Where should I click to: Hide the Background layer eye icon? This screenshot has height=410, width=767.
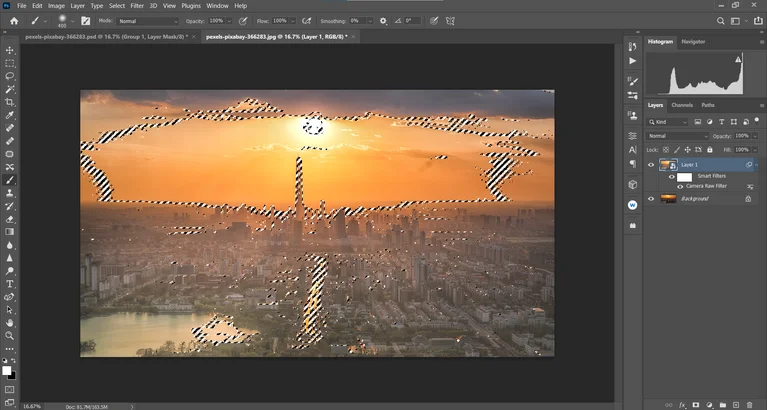click(x=651, y=199)
